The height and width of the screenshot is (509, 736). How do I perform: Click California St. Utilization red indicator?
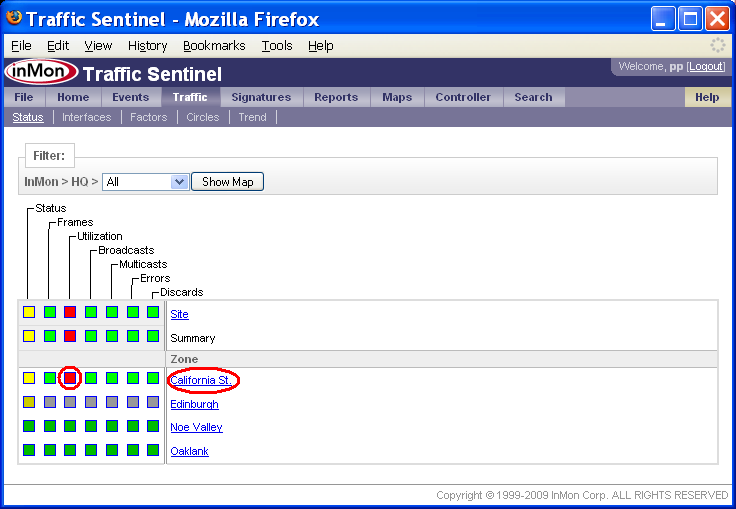[x=70, y=378]
